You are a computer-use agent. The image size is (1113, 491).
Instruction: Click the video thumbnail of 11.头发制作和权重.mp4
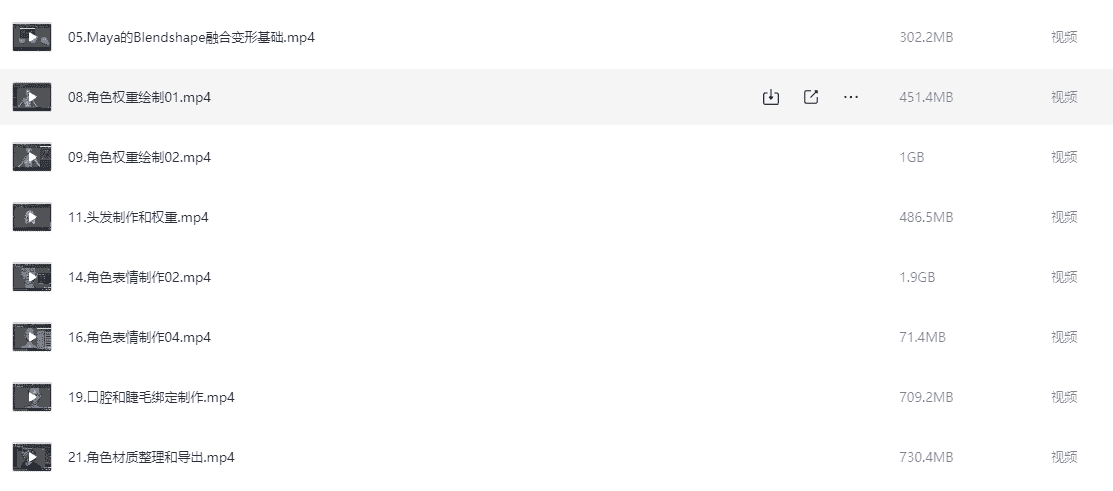[x=32, y=217]
